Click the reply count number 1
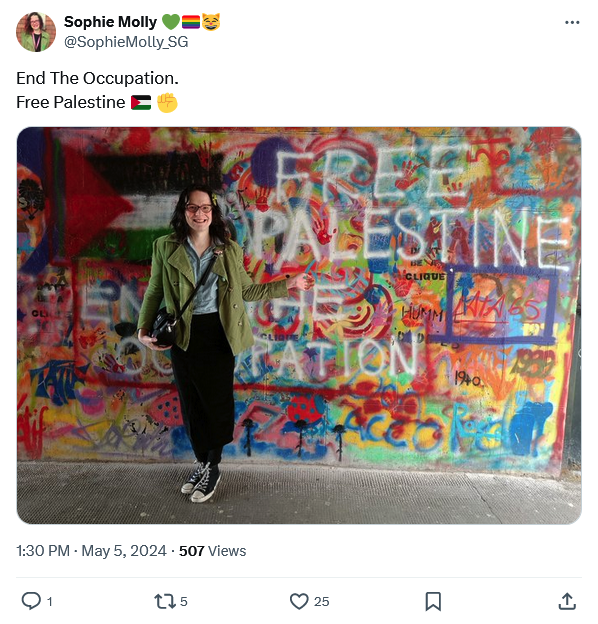The width and height of the screenshot is (598, 624). (x=49, y=602)
